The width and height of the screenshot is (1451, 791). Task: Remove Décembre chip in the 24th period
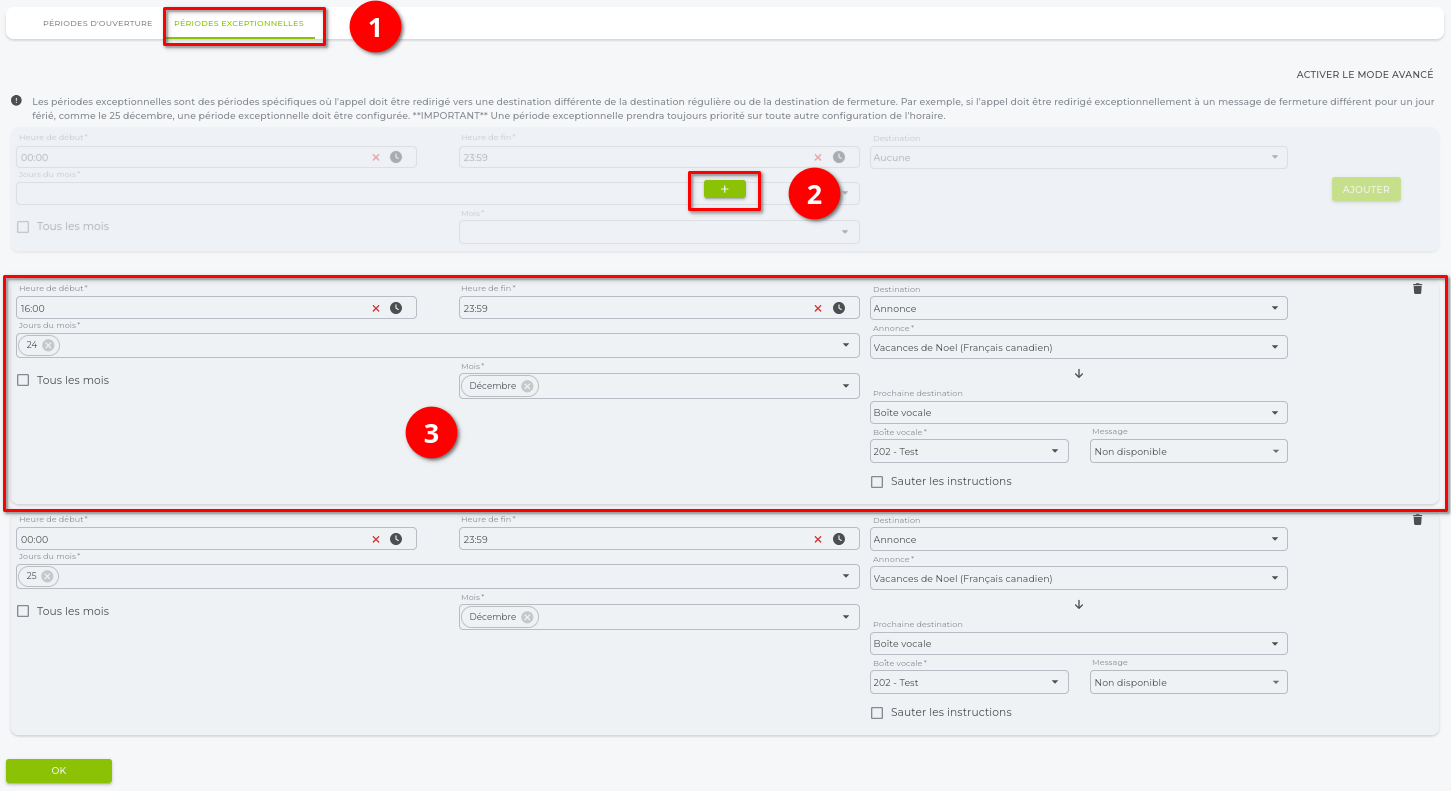point(527,386)
